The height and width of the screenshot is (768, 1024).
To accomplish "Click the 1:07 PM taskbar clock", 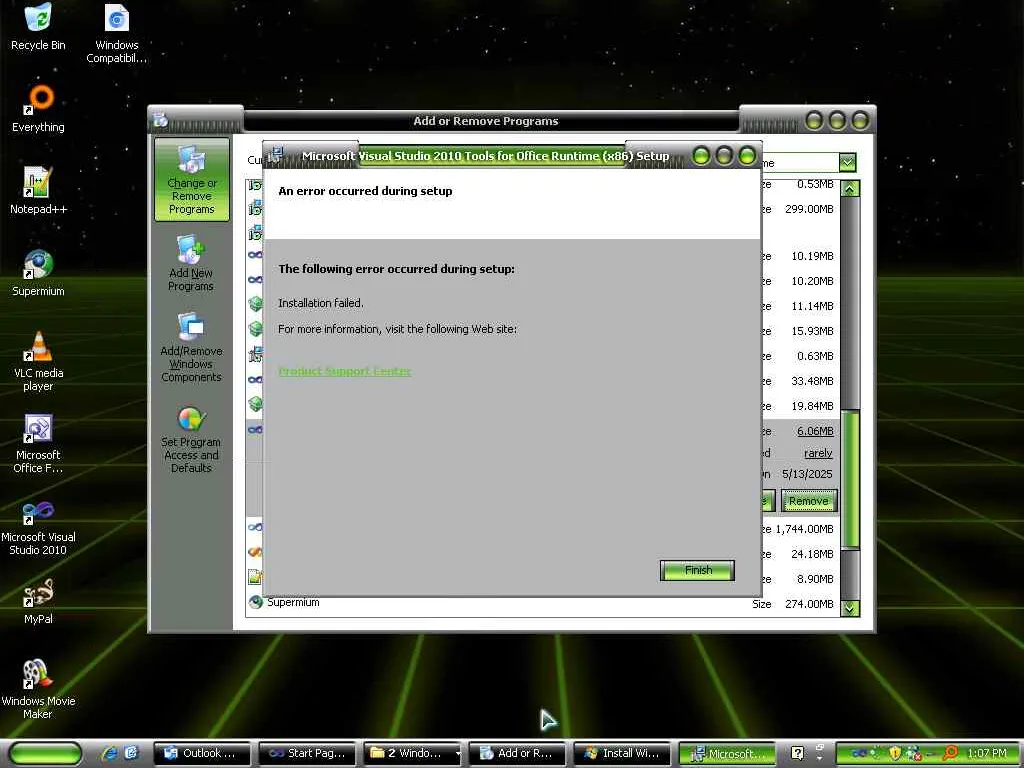I will (x=987, y=753).
